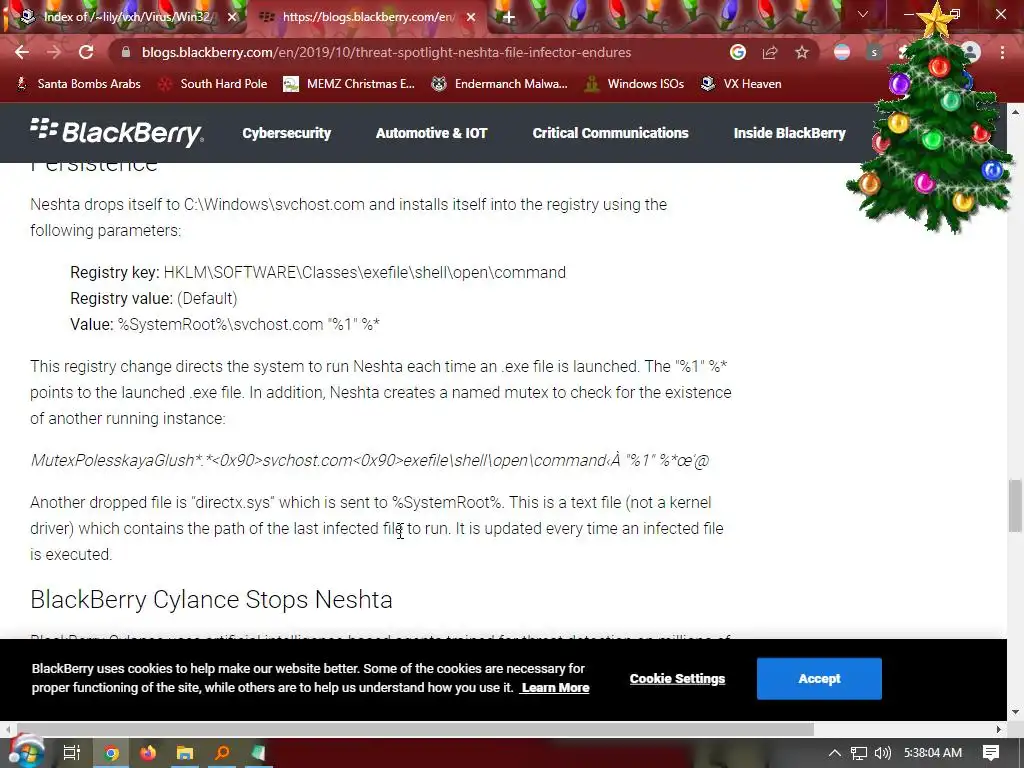
Task: Open the Google icon in address bar
Action: pyautogui.click(x=738, y=52)
